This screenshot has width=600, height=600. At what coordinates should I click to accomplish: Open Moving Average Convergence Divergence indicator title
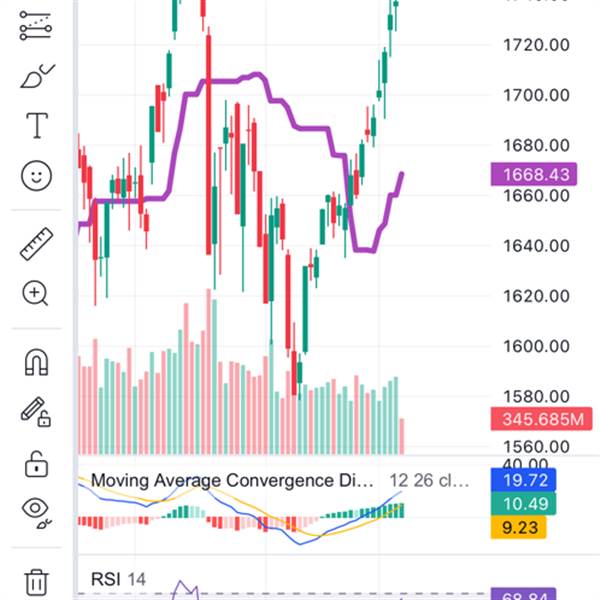232,481
